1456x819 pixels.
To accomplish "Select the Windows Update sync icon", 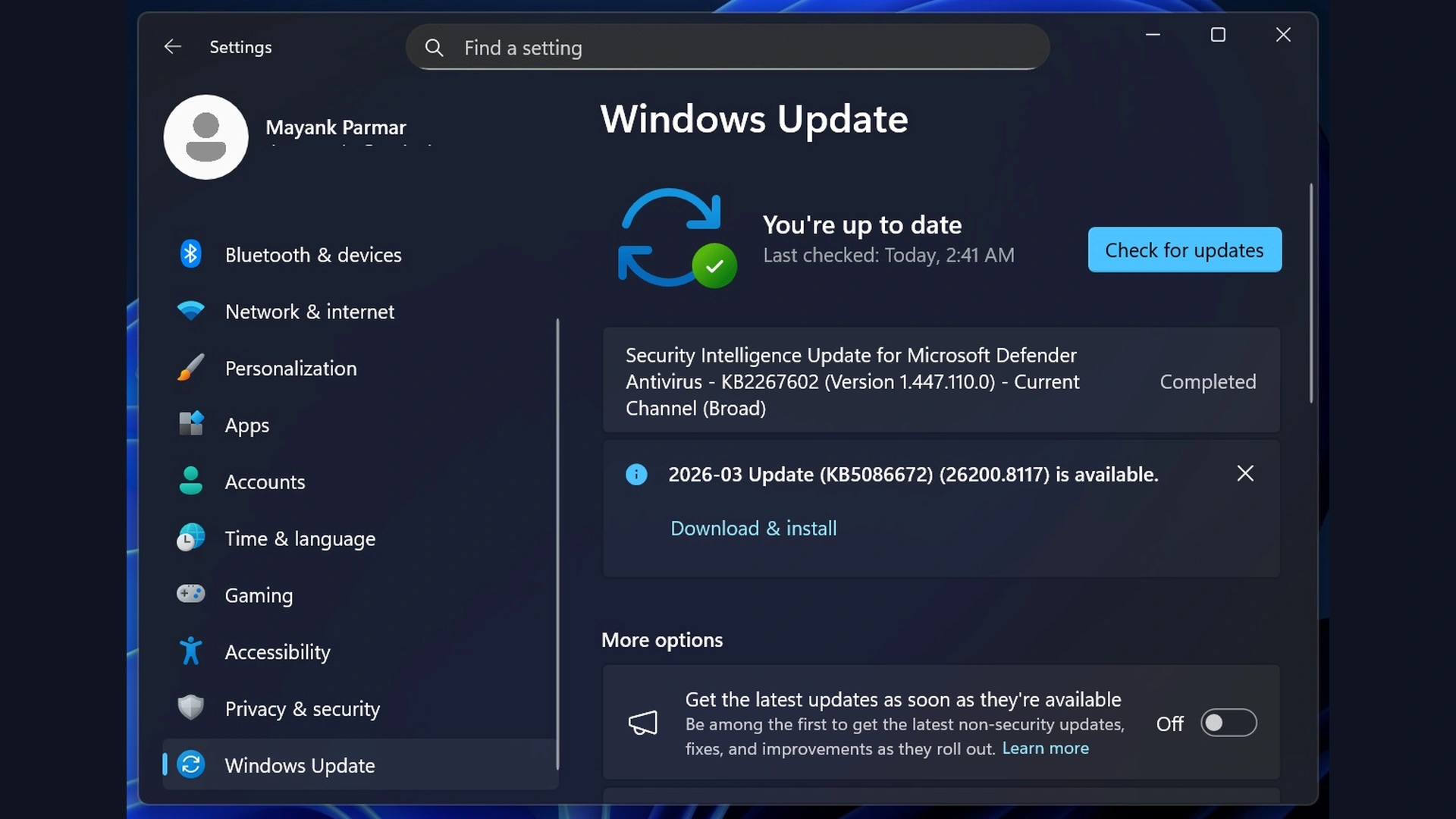I will (190, 764).
